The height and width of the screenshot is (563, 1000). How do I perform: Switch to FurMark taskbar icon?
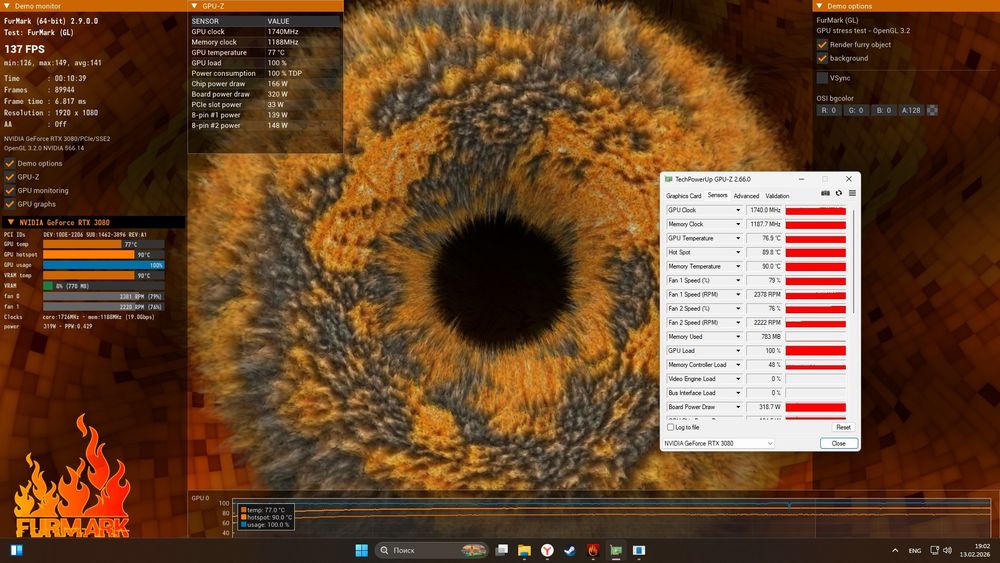(x=593, y=550)
